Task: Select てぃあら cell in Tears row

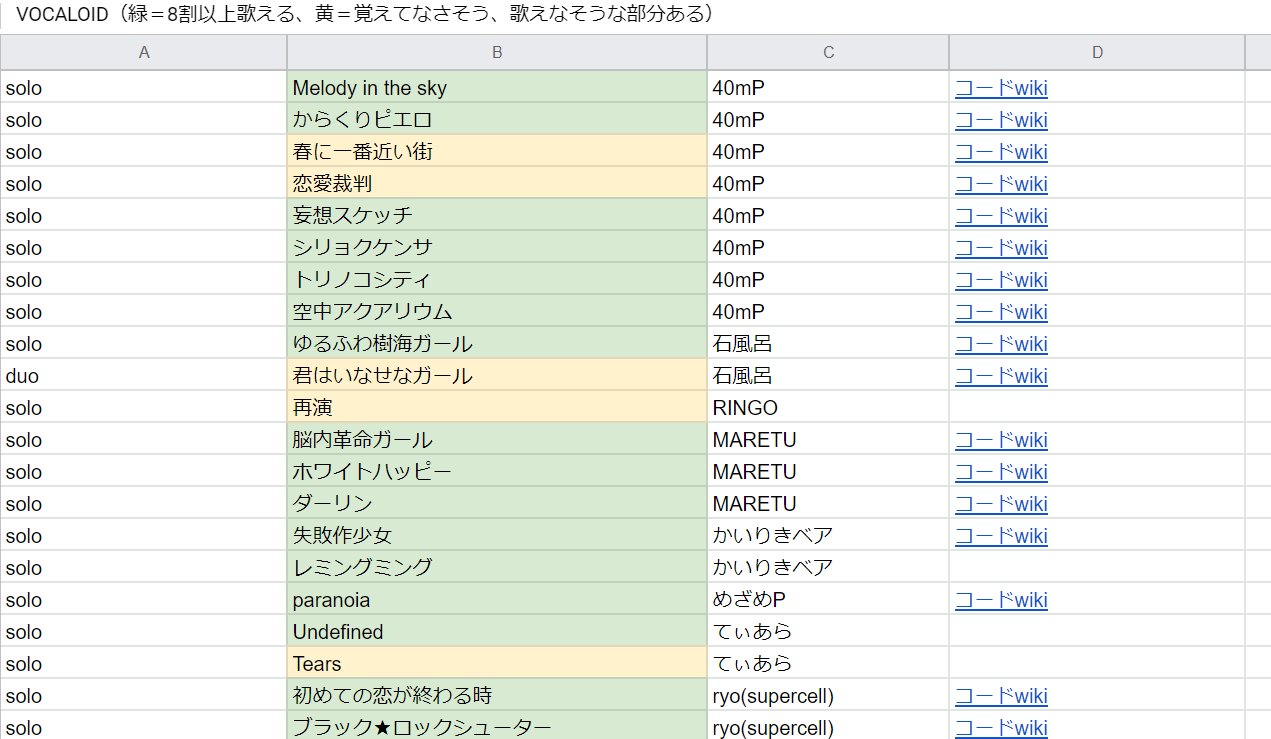Action: pos(828,663)
